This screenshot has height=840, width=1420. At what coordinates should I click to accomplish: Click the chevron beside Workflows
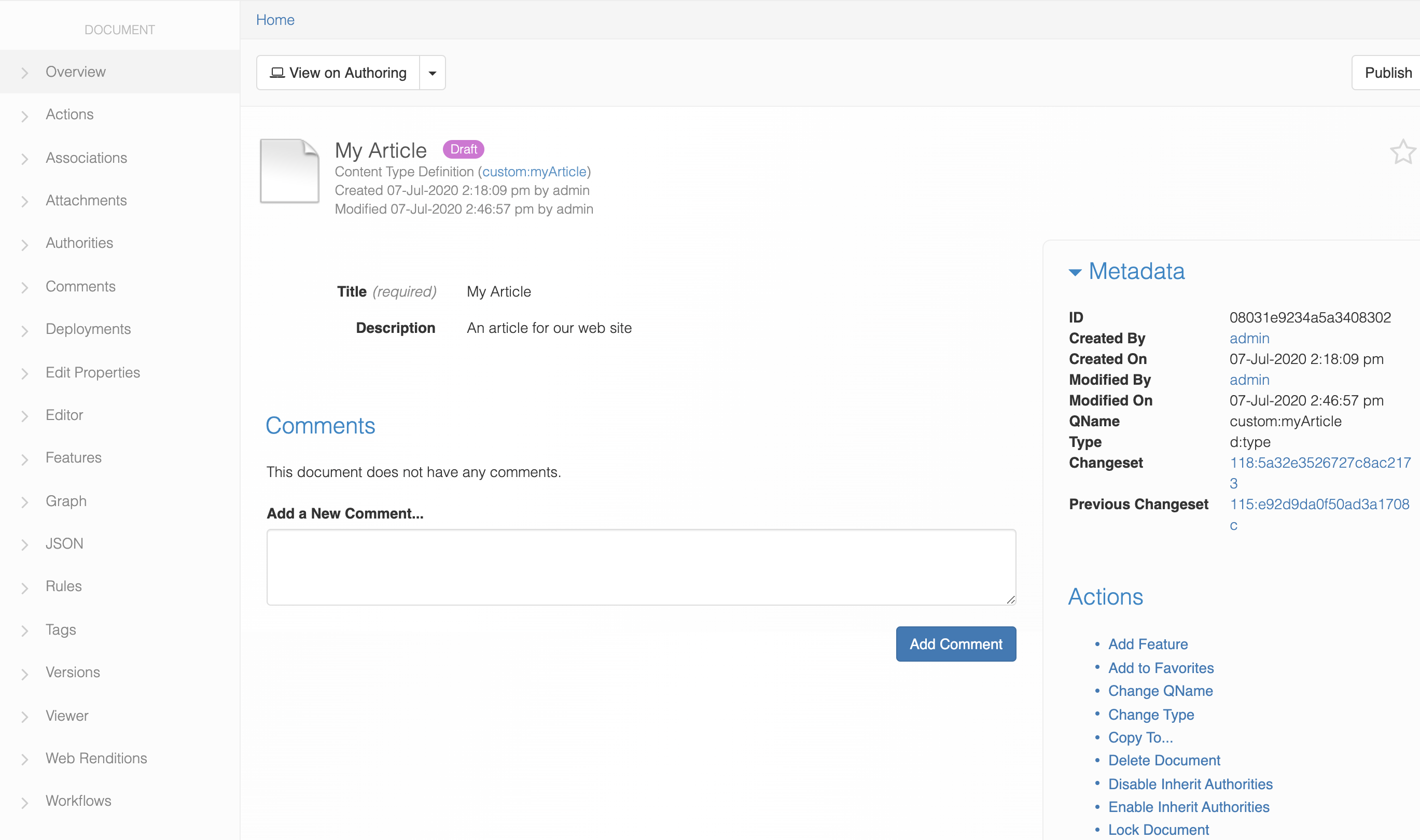[24, 802]
